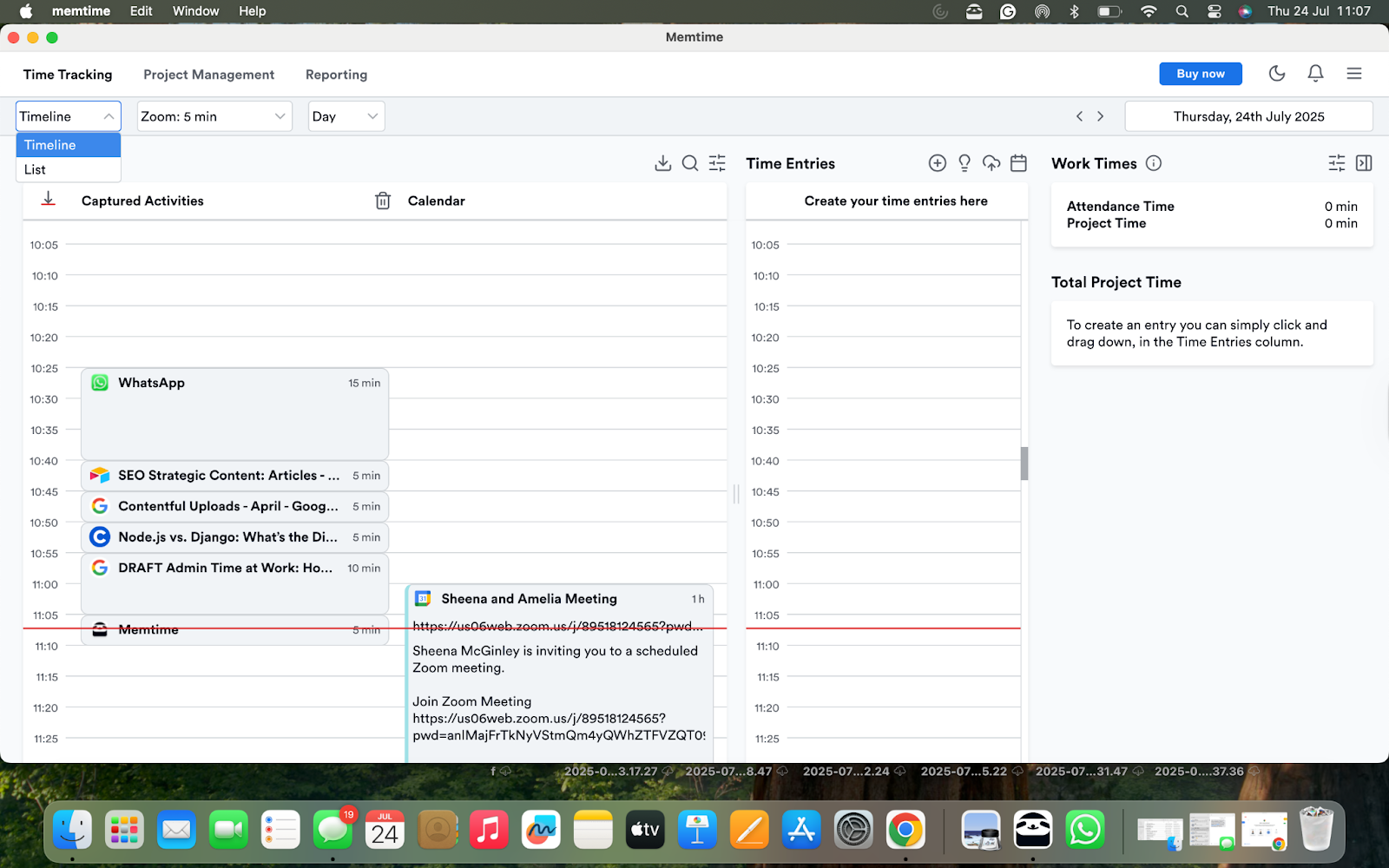The image size is (1389, 868).
Task: Select the WhatsApp 15 min activity block
Action: 234,414
